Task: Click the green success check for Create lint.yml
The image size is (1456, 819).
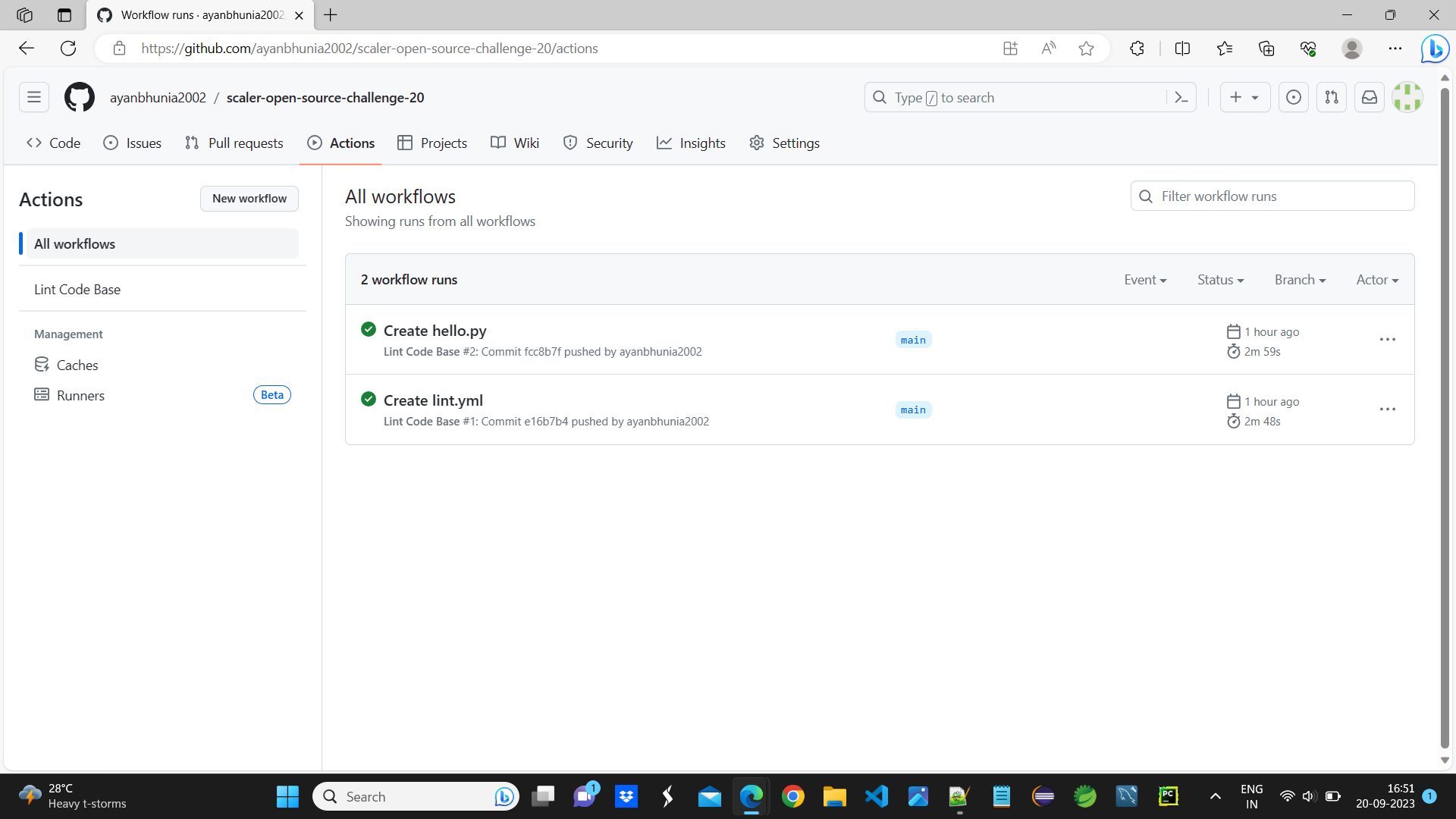Action: pos(369,399)
